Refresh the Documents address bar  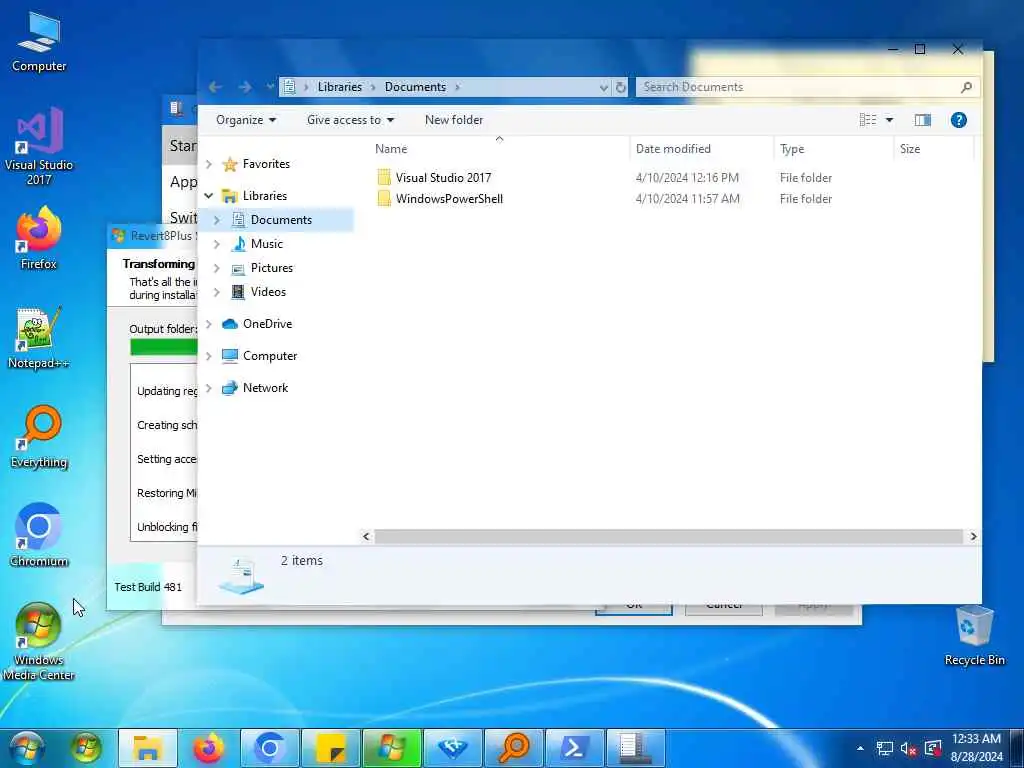click(620, 87)
